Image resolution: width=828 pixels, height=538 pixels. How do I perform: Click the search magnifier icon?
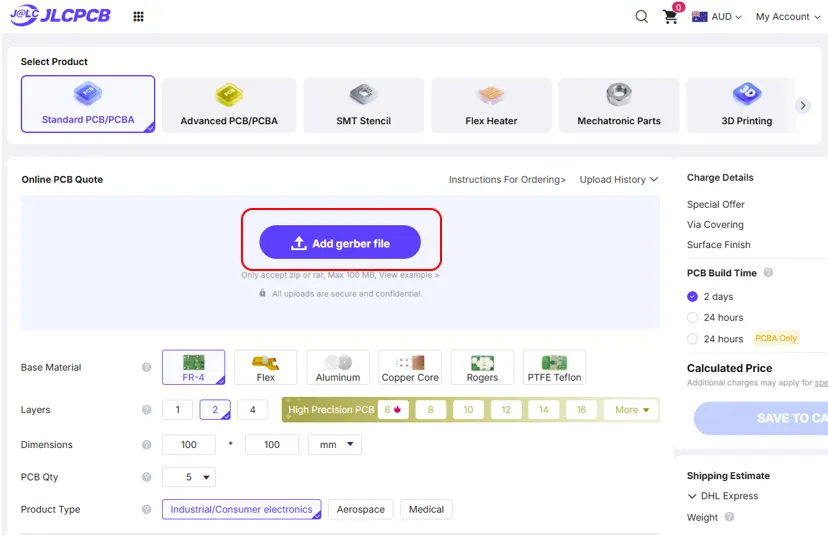click(642, 16)
